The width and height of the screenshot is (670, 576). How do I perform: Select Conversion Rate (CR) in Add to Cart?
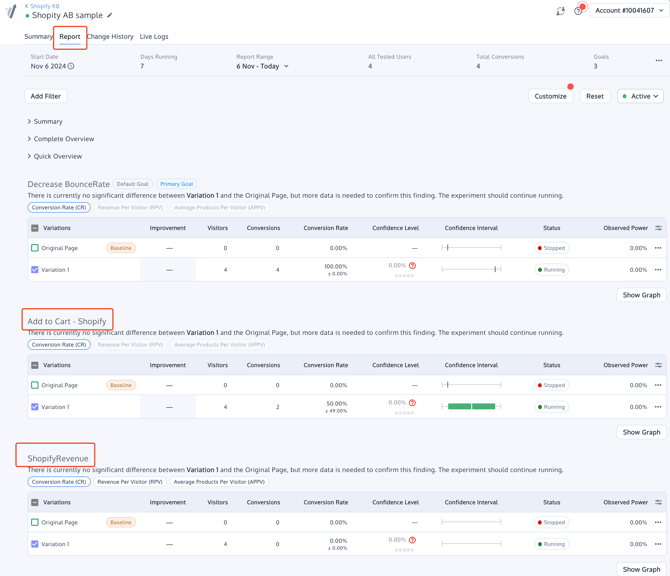pos(59,345)
